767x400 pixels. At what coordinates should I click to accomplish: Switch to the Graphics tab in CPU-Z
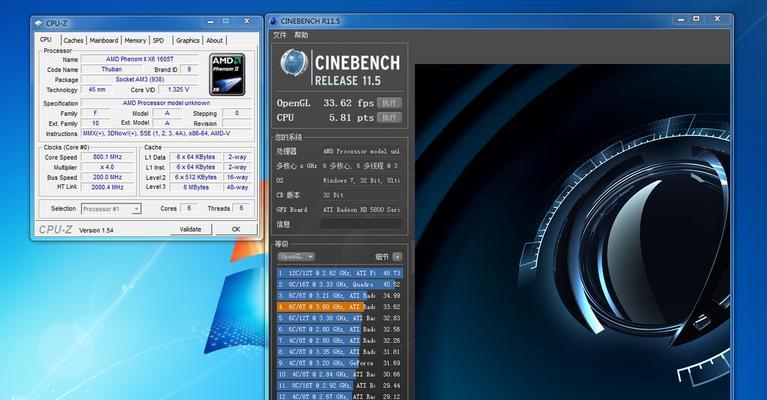(x=188, y=41)
